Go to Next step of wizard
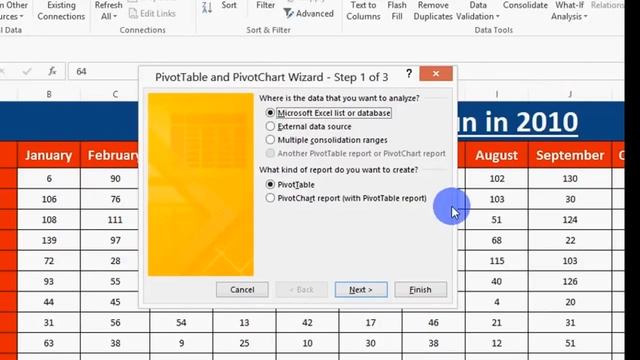Screen dimensions: 640x360 [x=361, y=289]
